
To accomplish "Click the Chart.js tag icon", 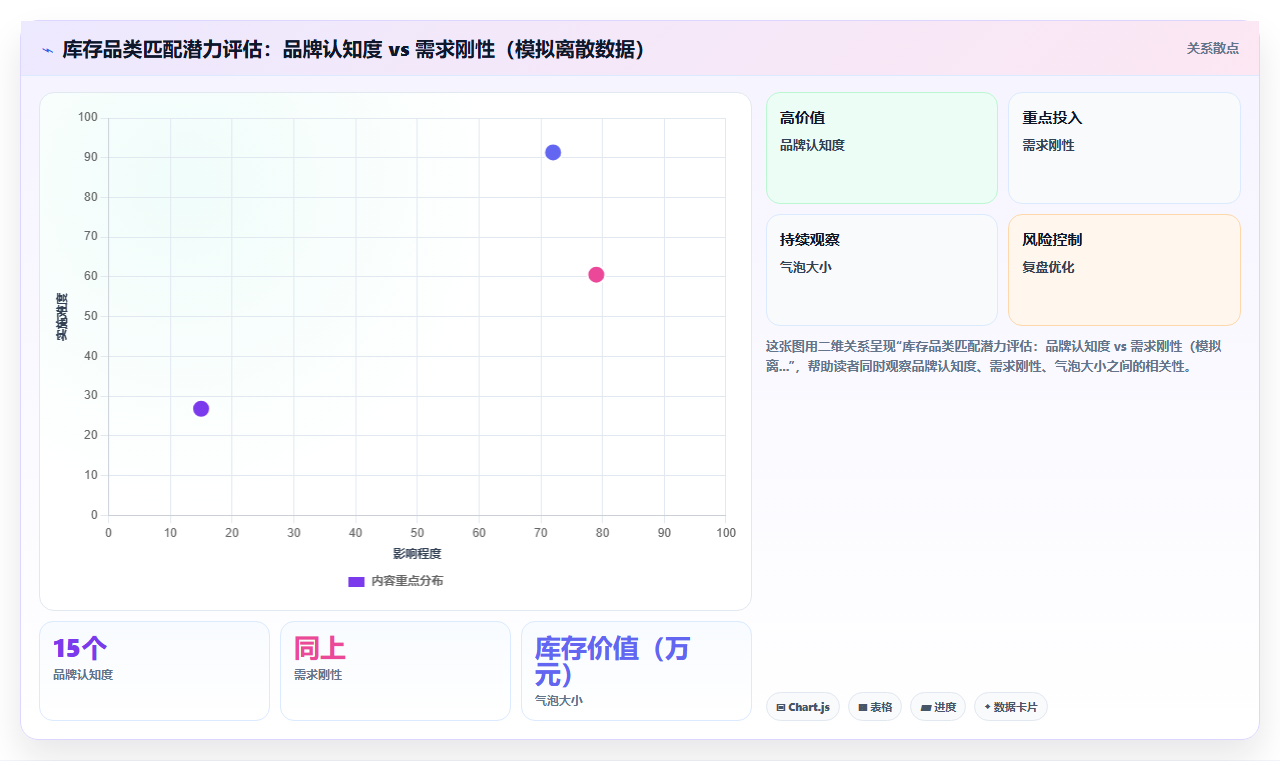I will click(x=781, y=708).
